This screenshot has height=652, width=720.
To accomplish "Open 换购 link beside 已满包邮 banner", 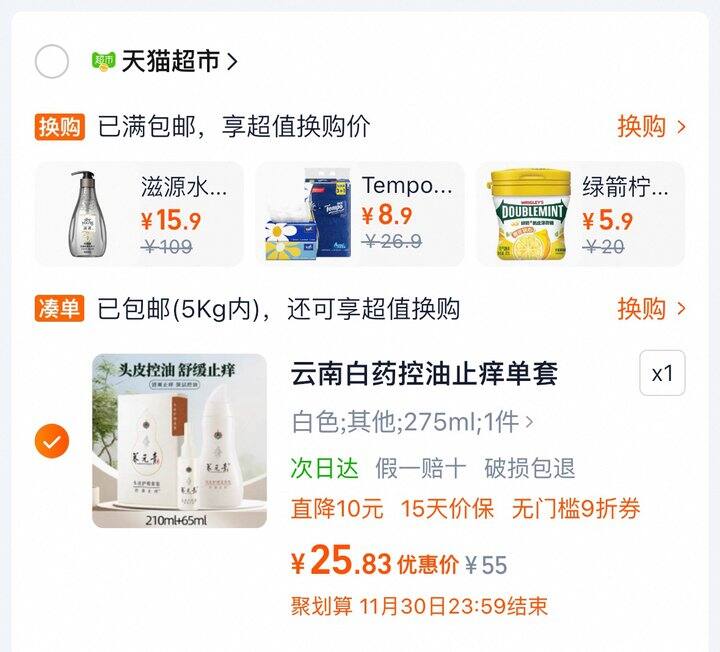I will click(652, 127).
